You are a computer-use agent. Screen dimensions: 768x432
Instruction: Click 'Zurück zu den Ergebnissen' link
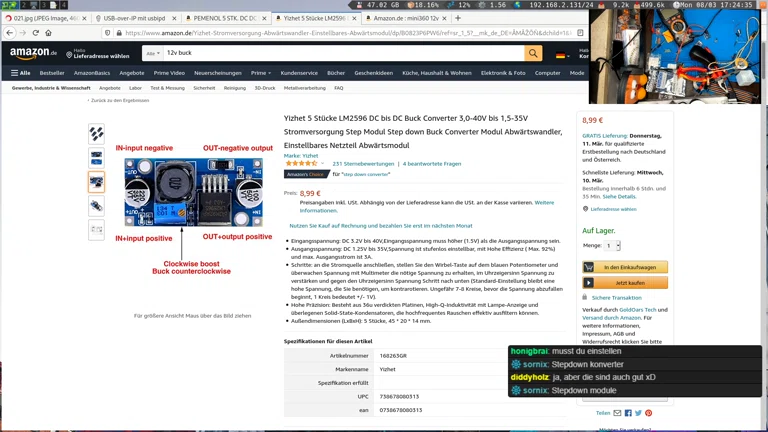click(120, 100)
